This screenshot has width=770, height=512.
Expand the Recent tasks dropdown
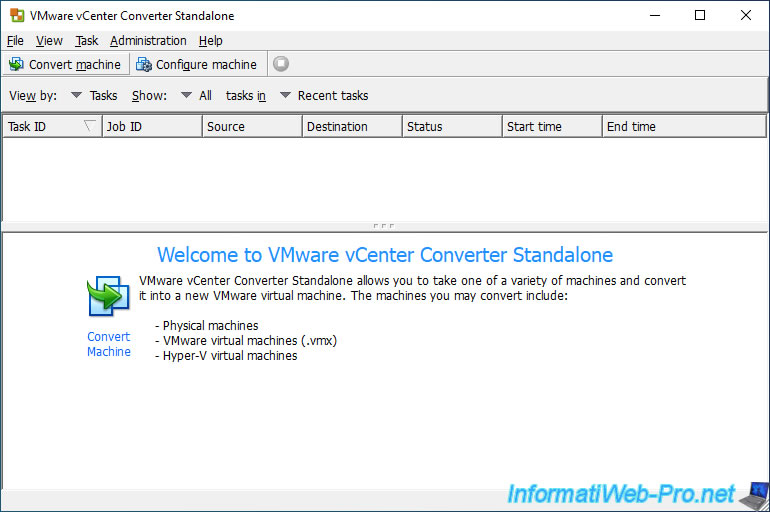pos(324,95)
